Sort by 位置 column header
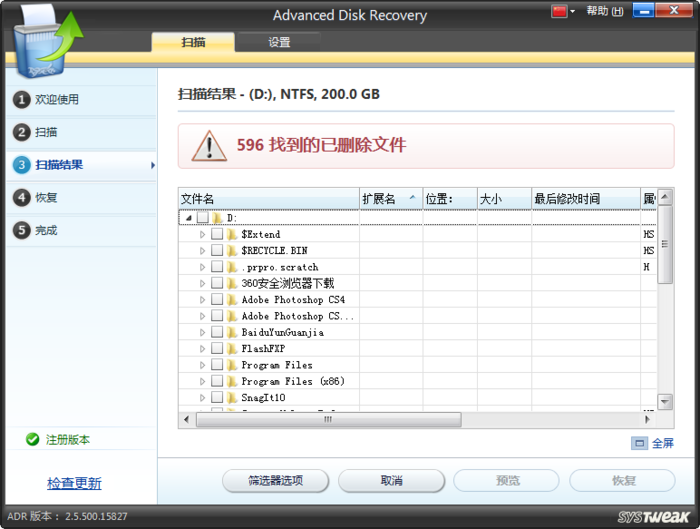The image size is (700, 529). pos(450,199)
